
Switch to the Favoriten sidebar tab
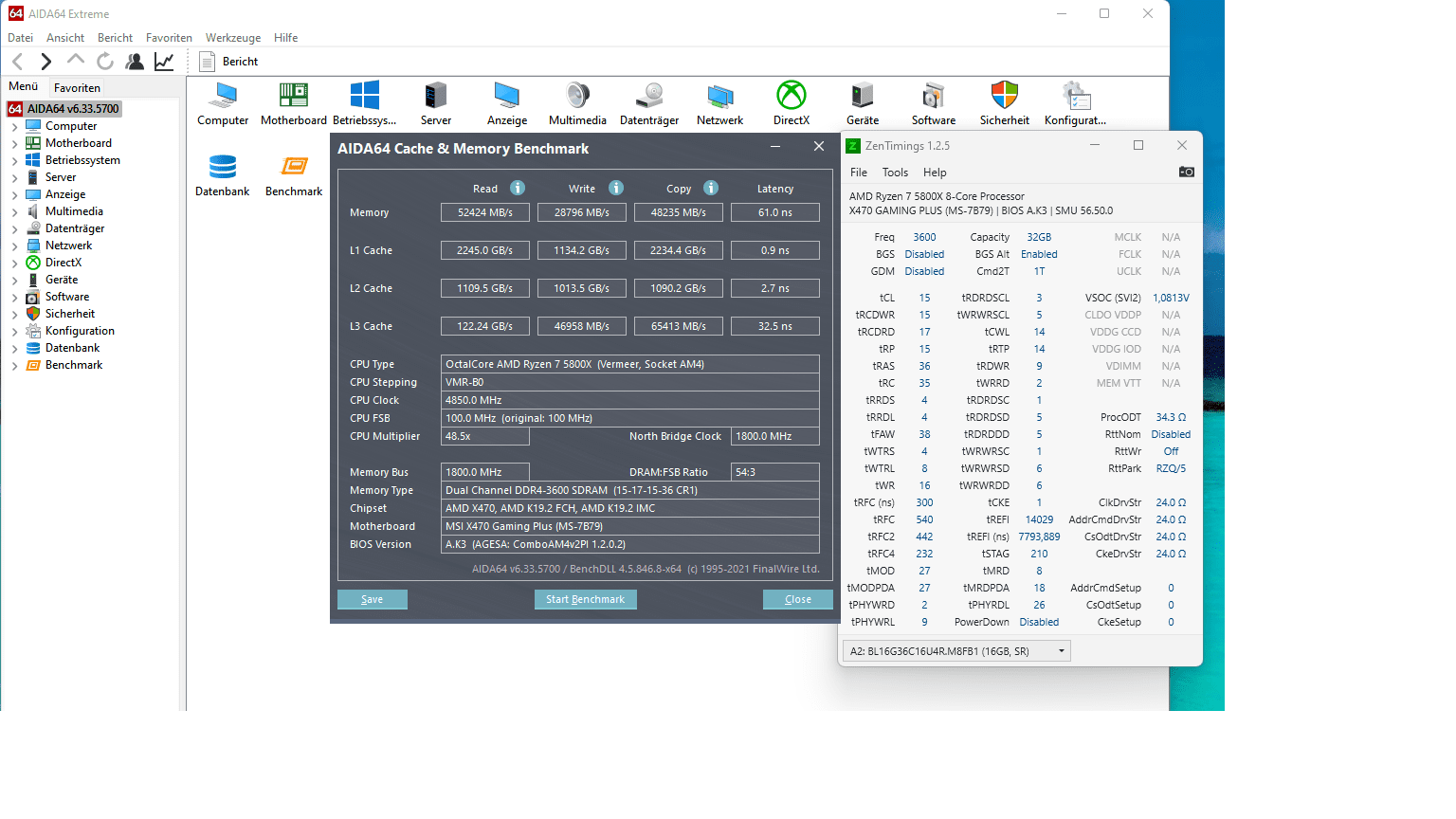pyautogui.click(x=77, y=88)
